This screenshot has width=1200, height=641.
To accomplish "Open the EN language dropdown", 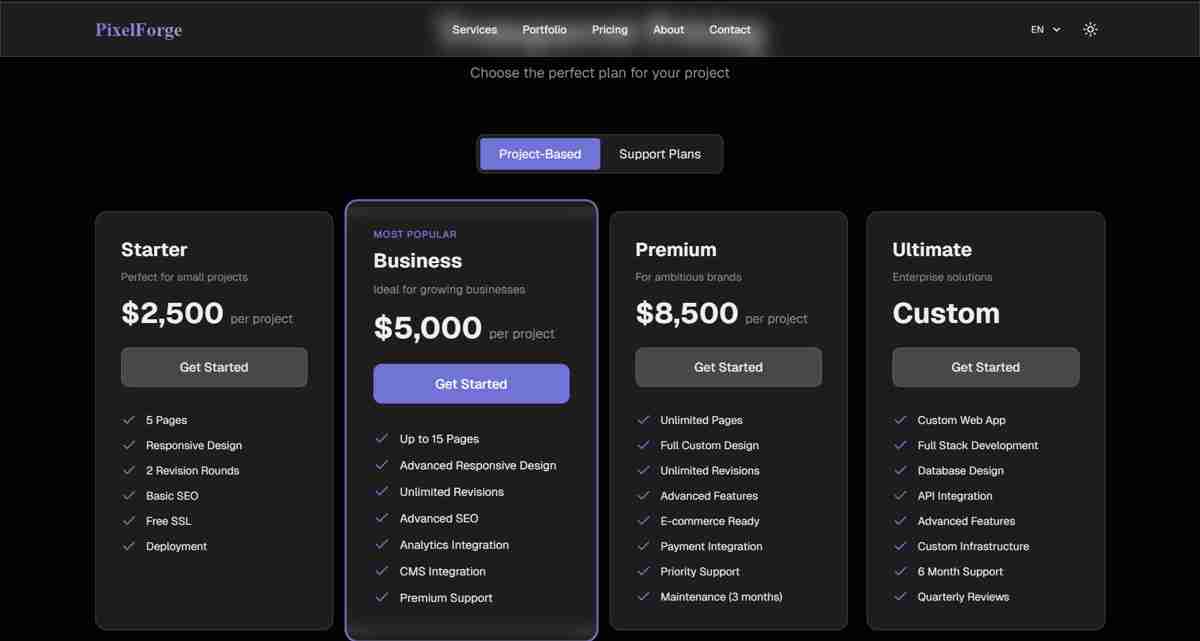I will 1045,30.
